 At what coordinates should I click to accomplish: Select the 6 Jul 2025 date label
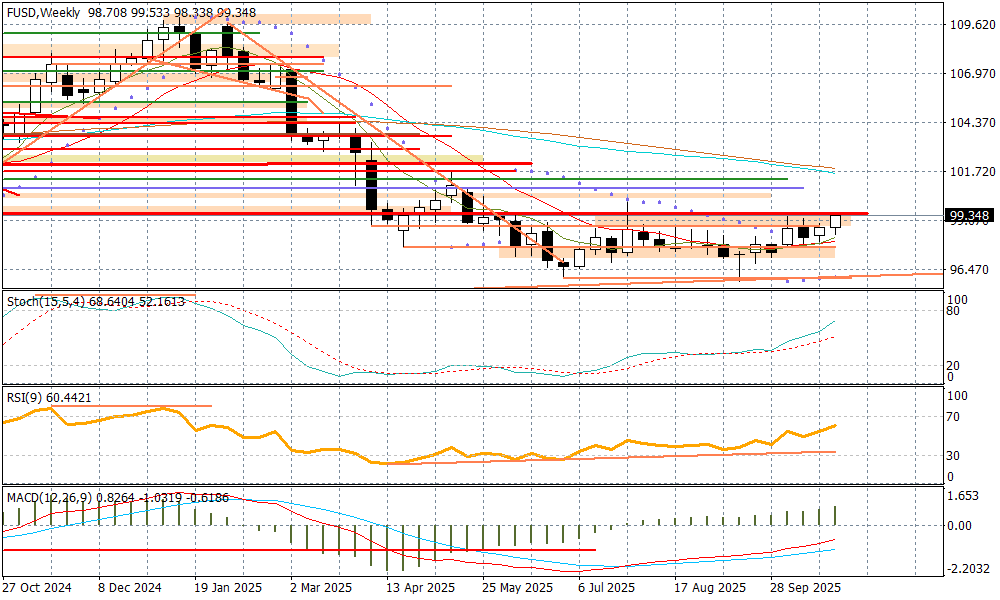click(604, 588)
